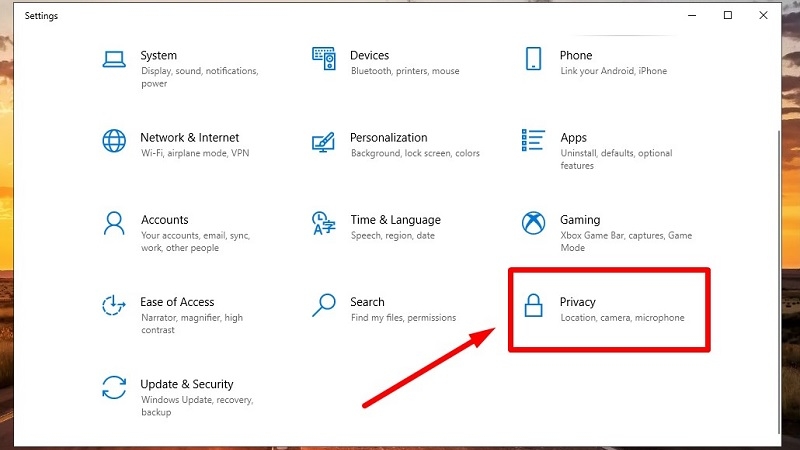Click 'Windows Update, recovery, backup' description

click(197, 406)
